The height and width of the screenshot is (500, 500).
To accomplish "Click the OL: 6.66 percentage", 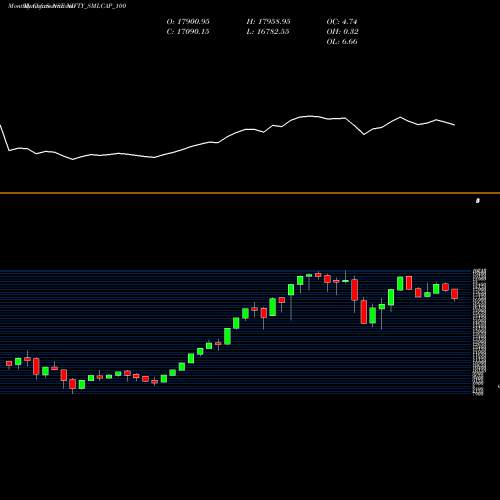I will point(342,42).
